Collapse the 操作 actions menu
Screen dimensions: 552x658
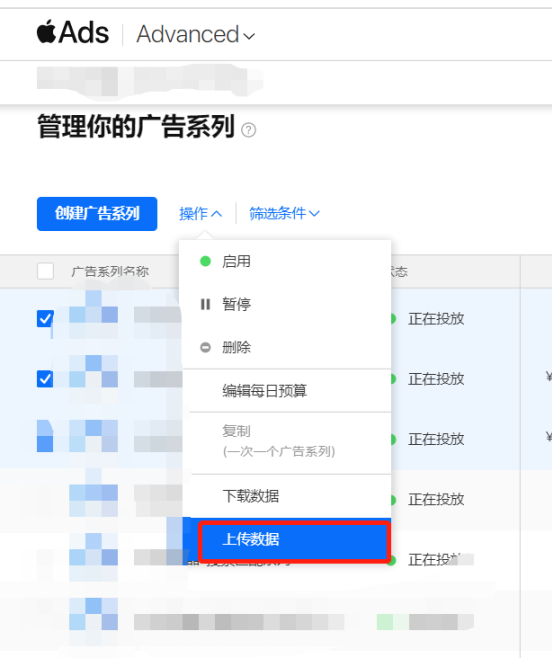(x=200, y=214)
